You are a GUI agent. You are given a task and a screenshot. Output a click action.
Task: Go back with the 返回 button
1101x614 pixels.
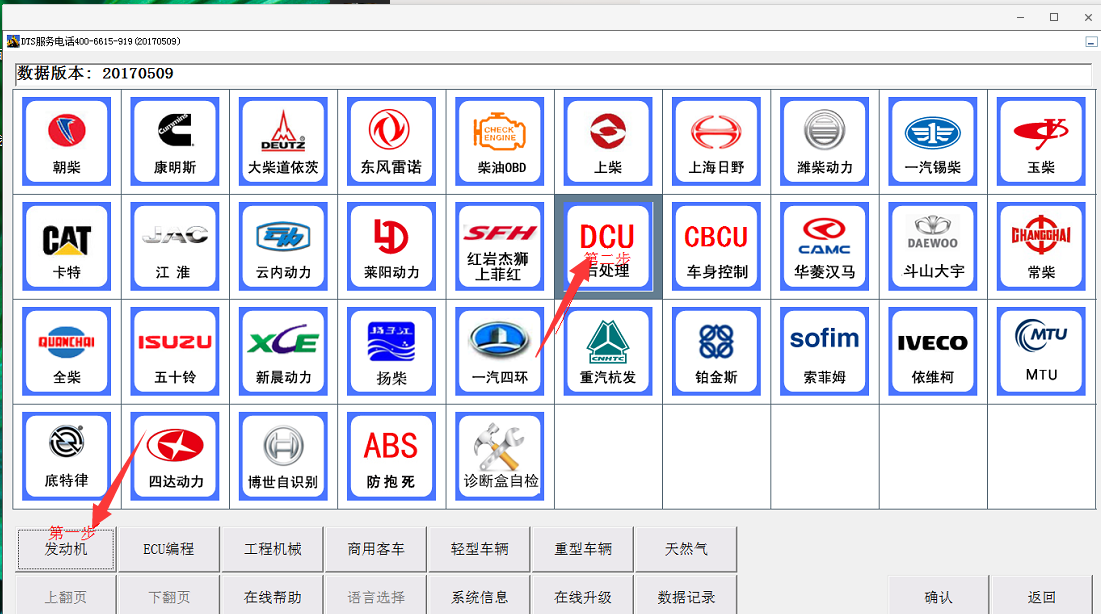tap(1041, 596)
